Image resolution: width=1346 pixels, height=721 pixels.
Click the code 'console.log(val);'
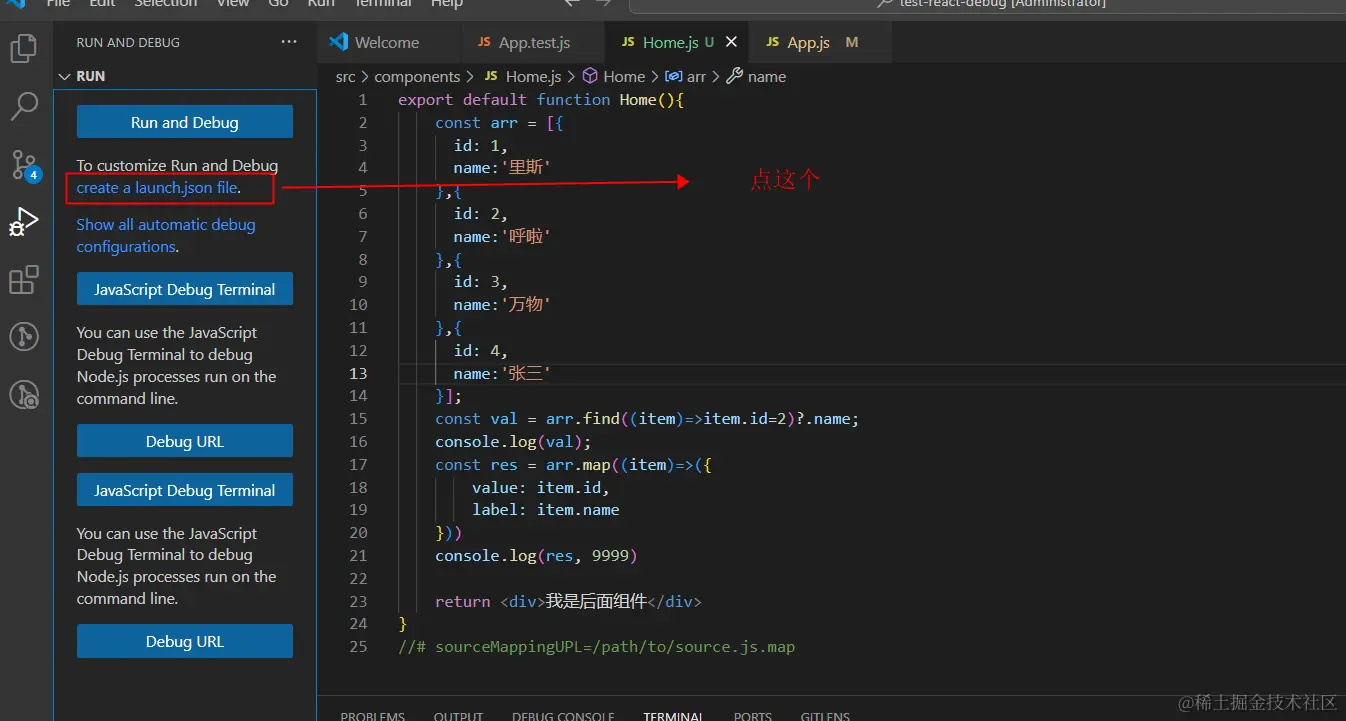click(513, 442)
